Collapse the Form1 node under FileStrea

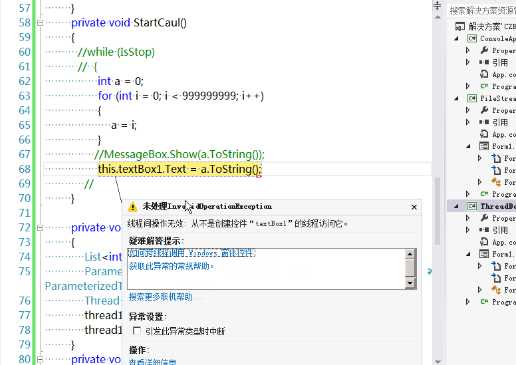(x=469, y=146)
